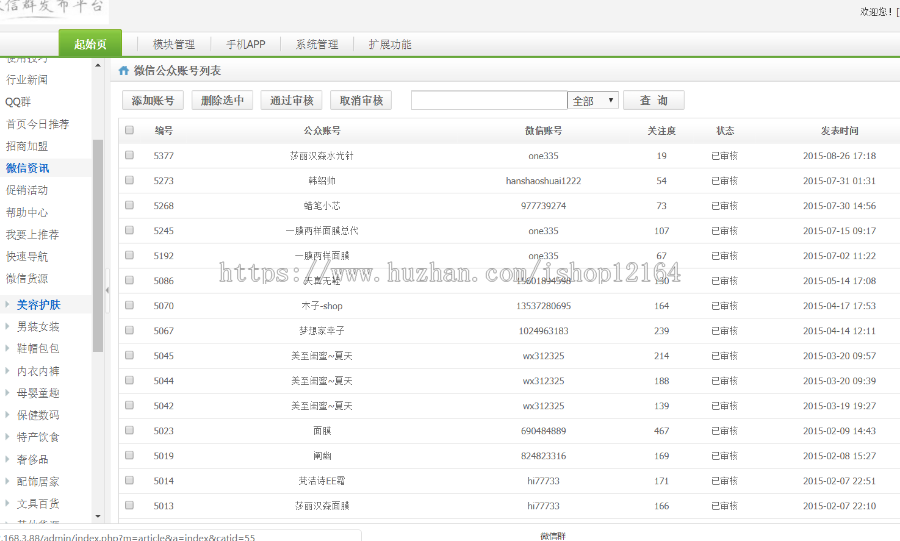Open 帮助中心 in the sidebar
The width and height of the screenshot is (900, 541).
[27, 212]
